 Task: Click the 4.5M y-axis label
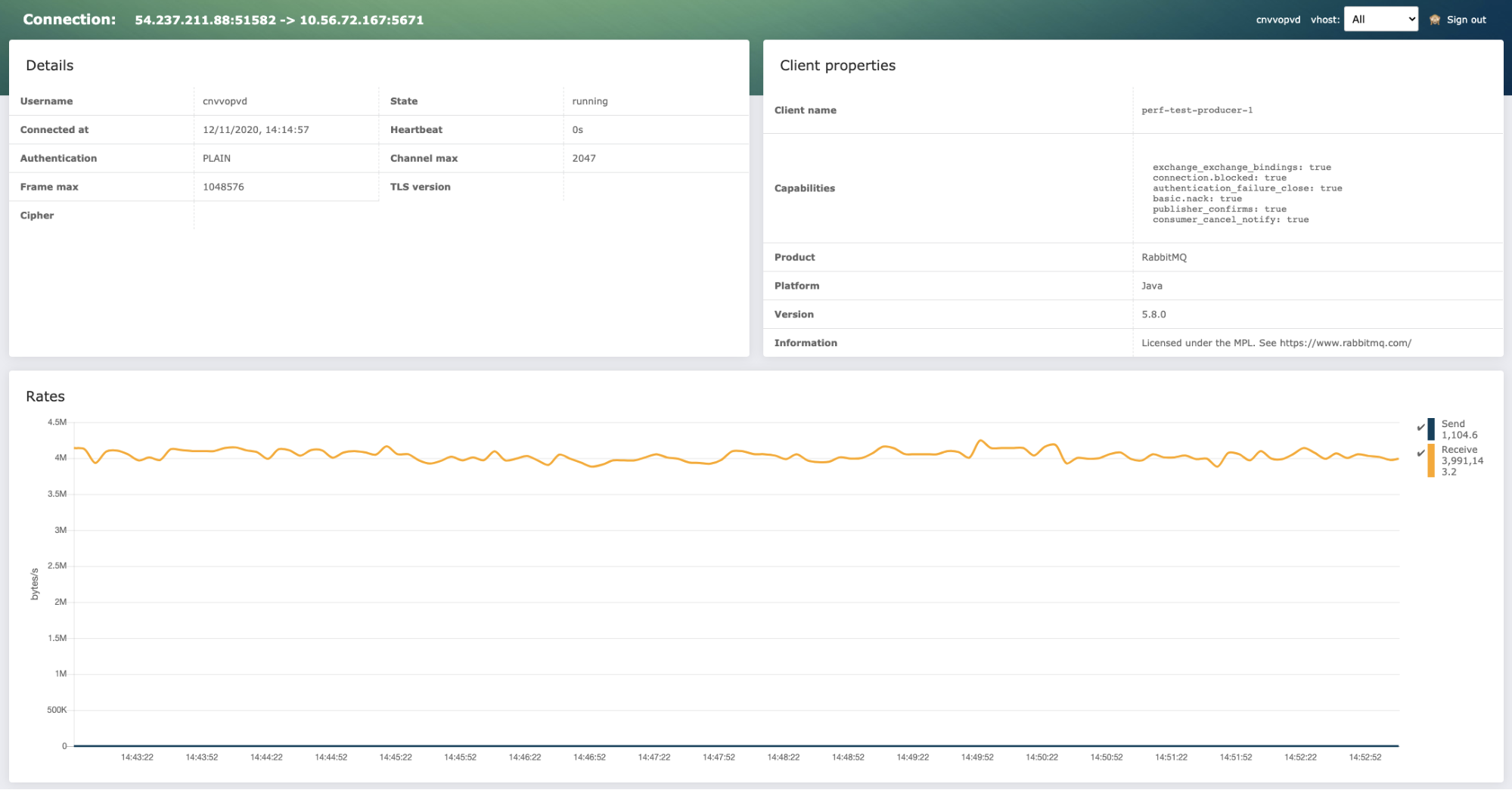coord(57,423)
